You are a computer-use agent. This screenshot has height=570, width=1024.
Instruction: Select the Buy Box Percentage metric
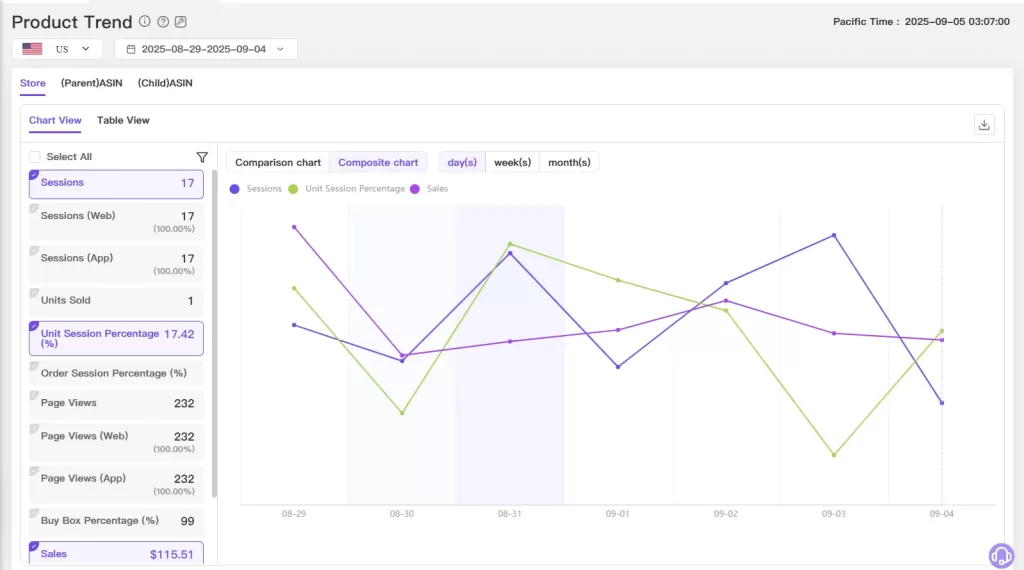116,522
